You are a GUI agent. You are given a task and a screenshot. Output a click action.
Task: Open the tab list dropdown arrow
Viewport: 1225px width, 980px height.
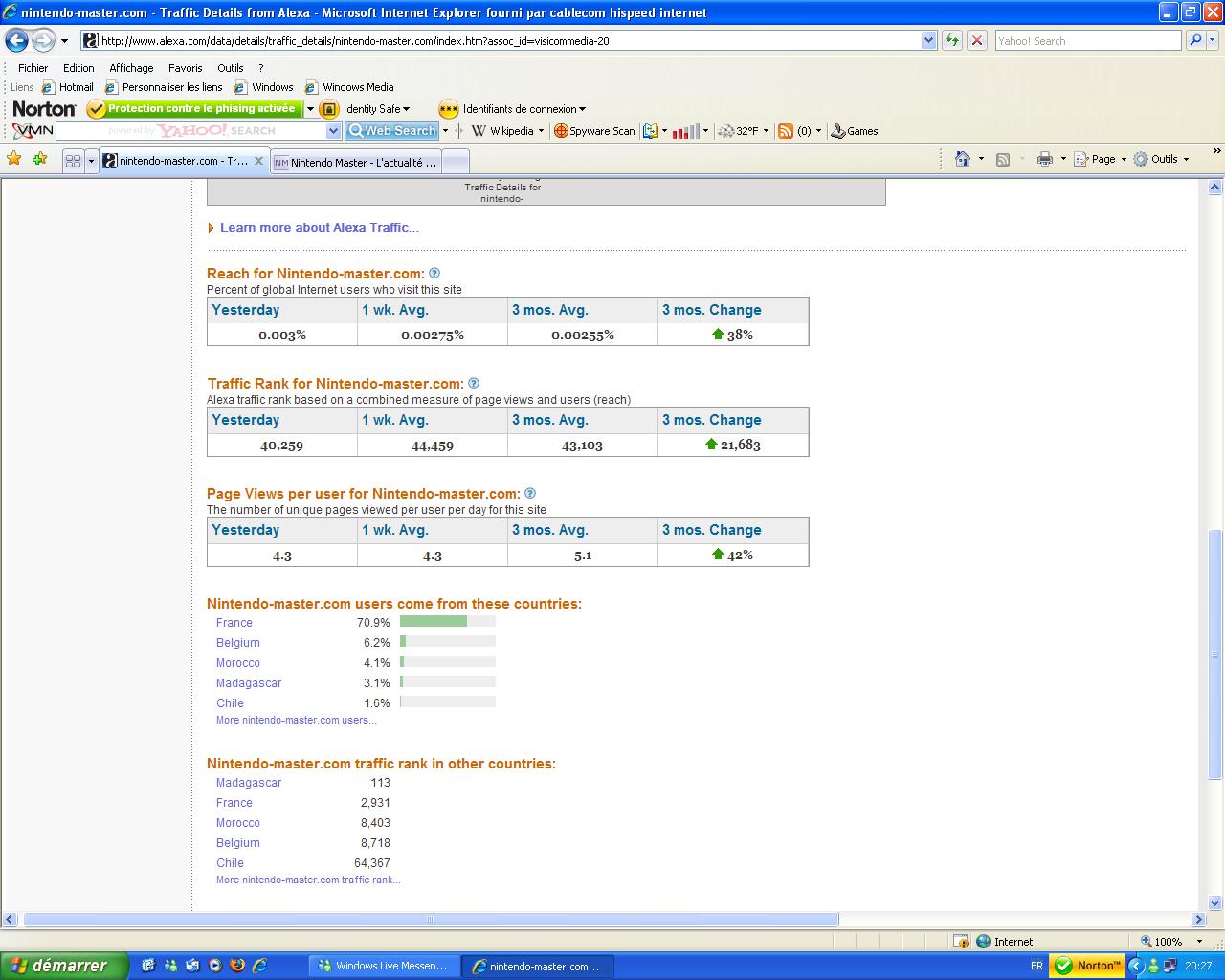[92, 161]
